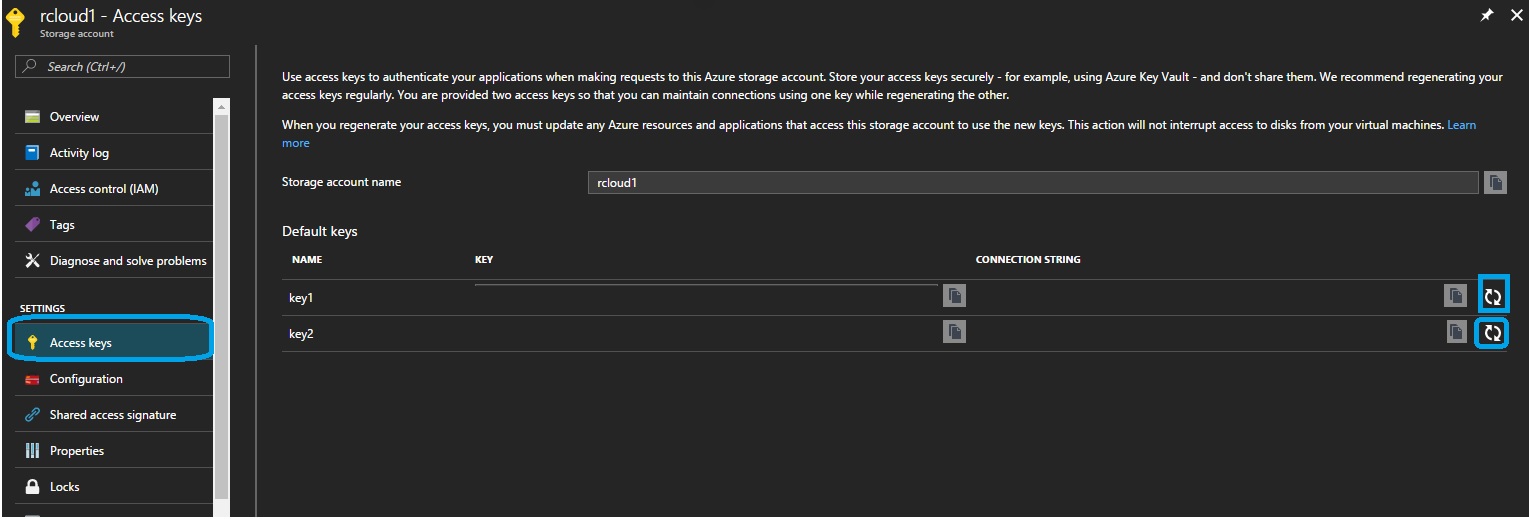Pin the Access keys blade
The height and width of the screenshot is (519, 1529).
pyautogui.click(x=1486, y=16)
